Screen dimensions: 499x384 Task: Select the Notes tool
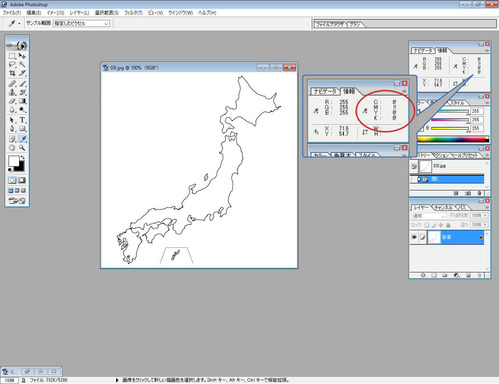(12, 139)
